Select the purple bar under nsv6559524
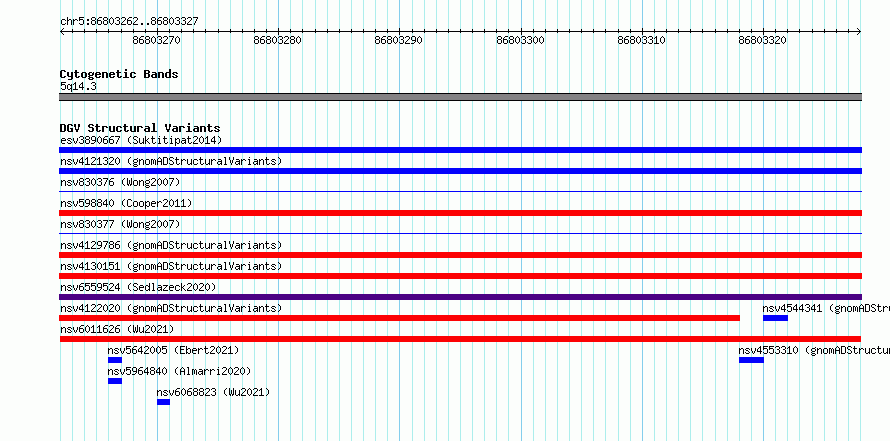 click(460, 297)
